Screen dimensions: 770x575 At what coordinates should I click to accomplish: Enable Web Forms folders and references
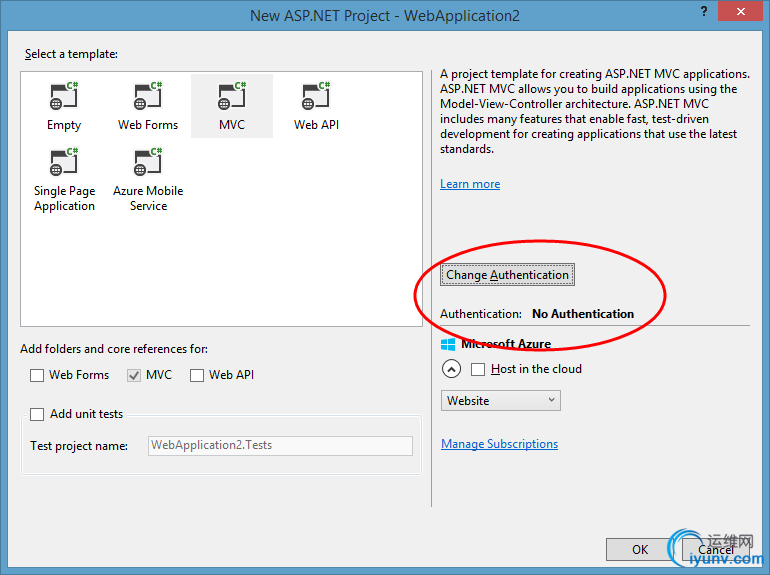tap(37, 375)
